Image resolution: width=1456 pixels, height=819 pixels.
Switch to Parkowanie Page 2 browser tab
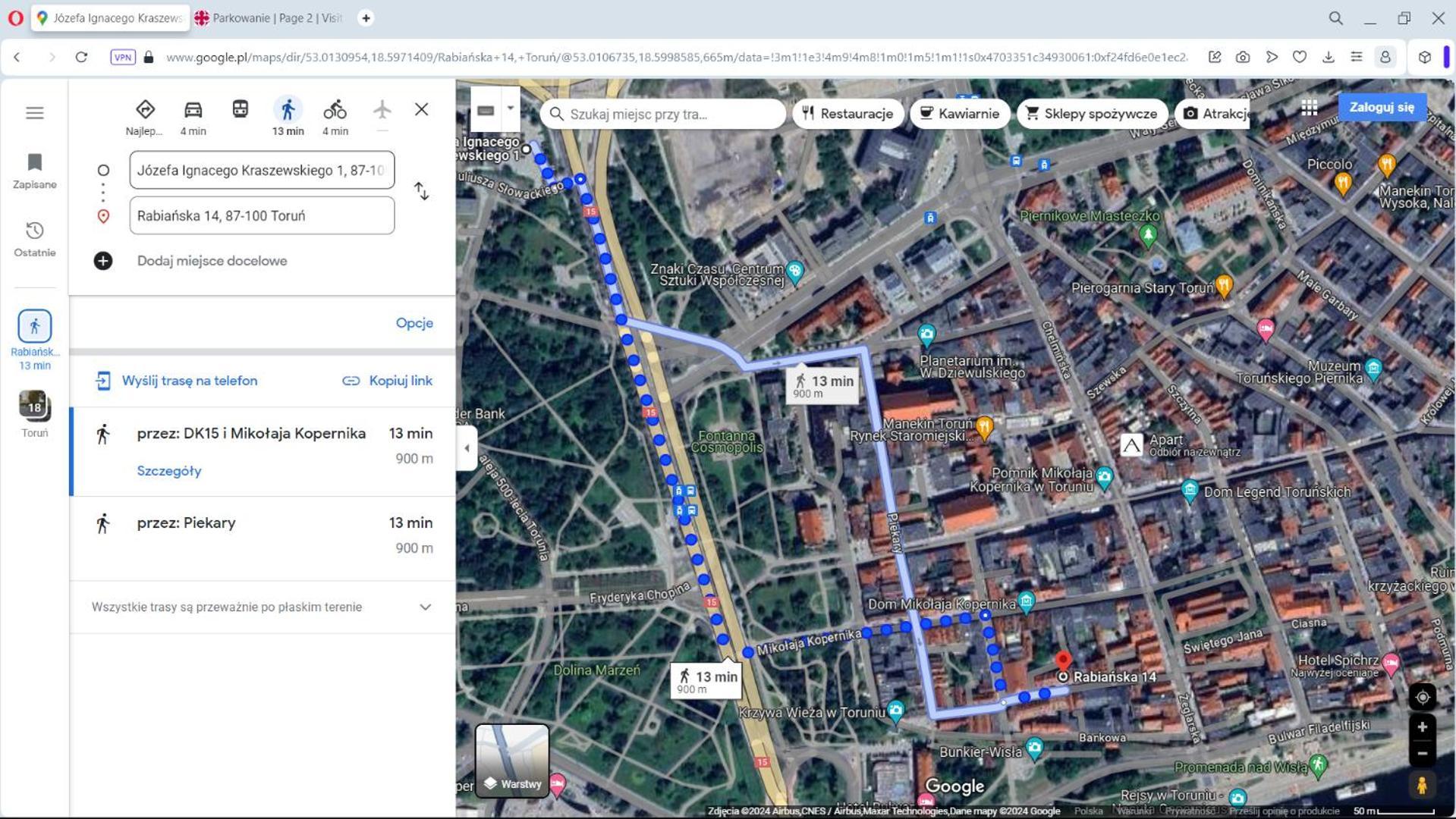tap(269, 18)
